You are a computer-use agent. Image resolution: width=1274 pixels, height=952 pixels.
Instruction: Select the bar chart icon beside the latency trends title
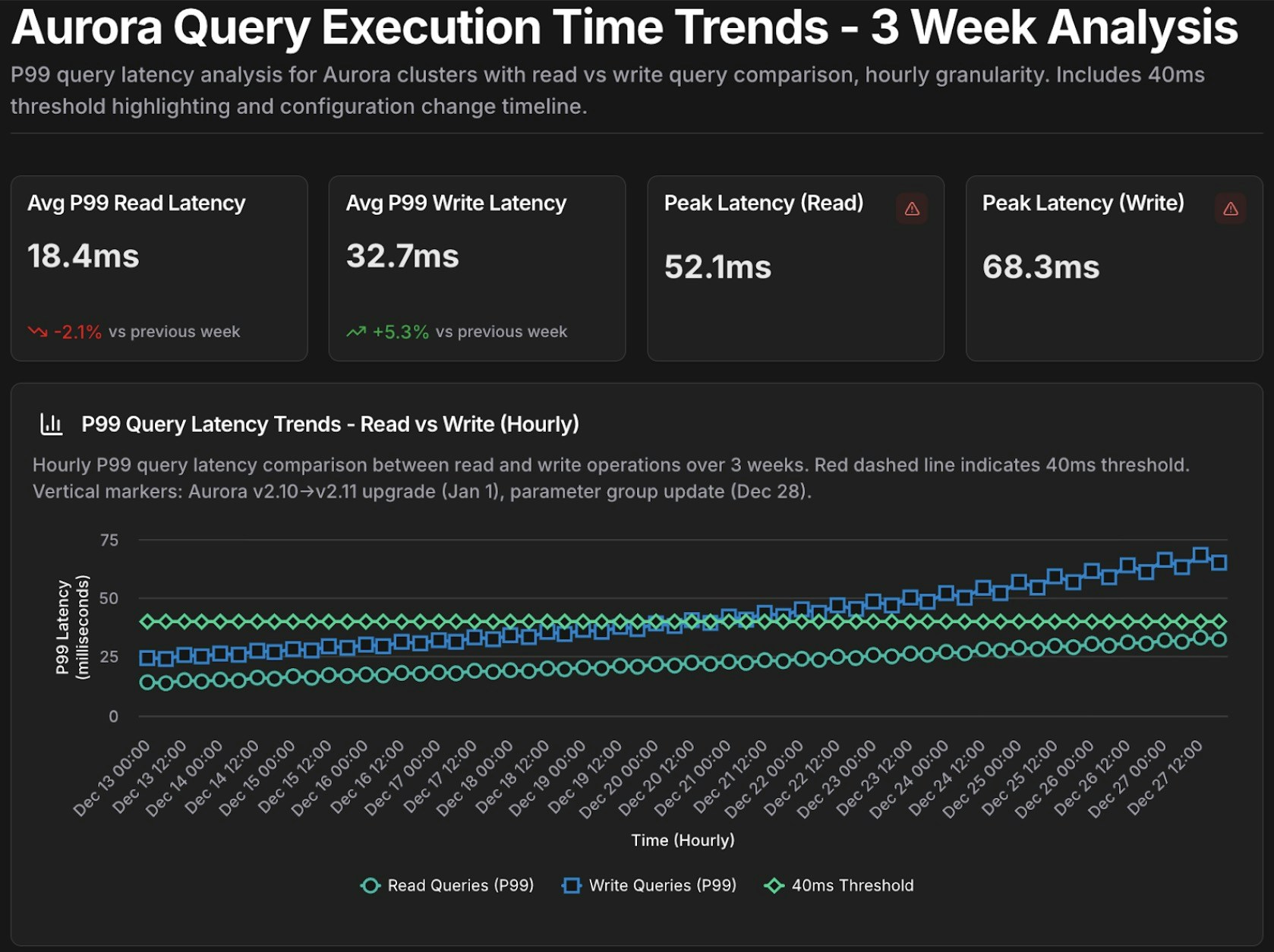pyautogui.click(x=52, y=424)
